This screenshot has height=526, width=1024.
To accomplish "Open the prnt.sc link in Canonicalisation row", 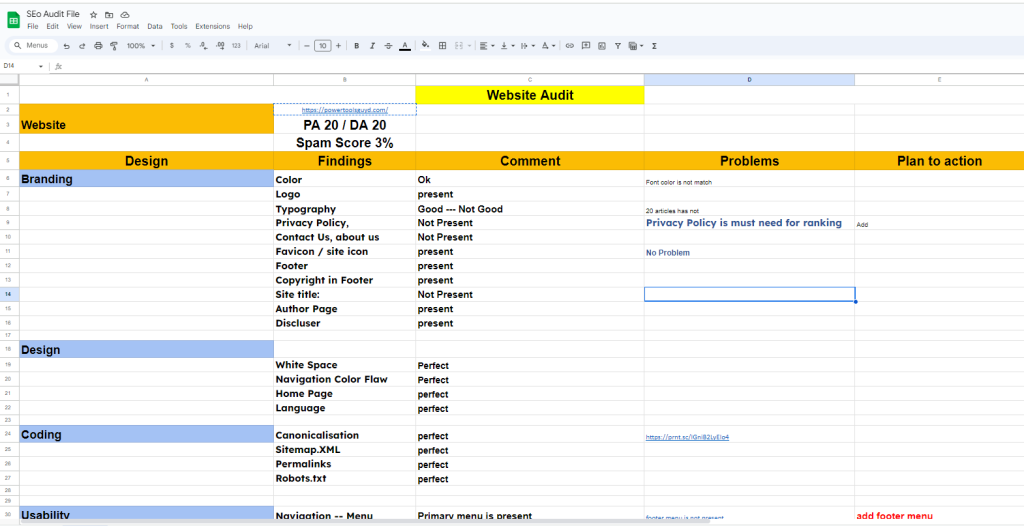I will pos(687,437).
